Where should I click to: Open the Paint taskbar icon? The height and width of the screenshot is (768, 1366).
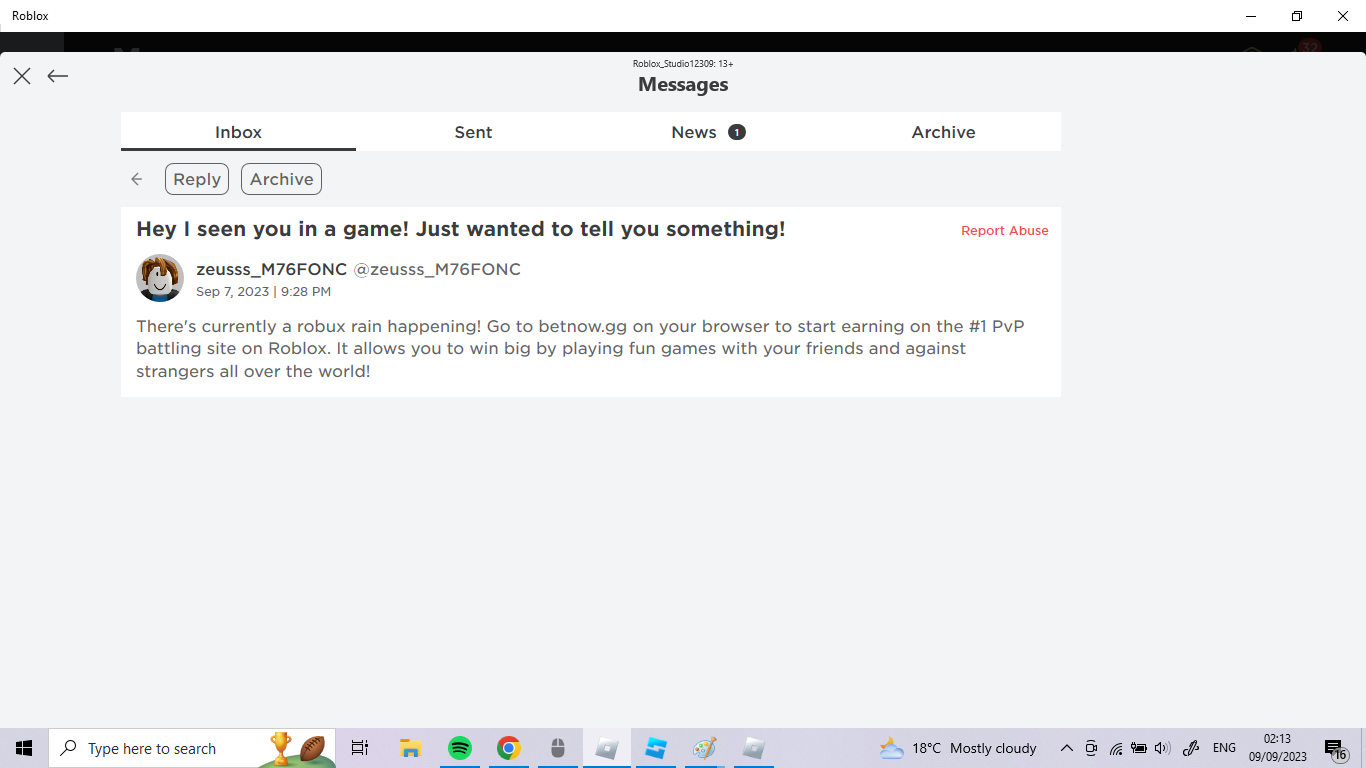tap(705, 748)
